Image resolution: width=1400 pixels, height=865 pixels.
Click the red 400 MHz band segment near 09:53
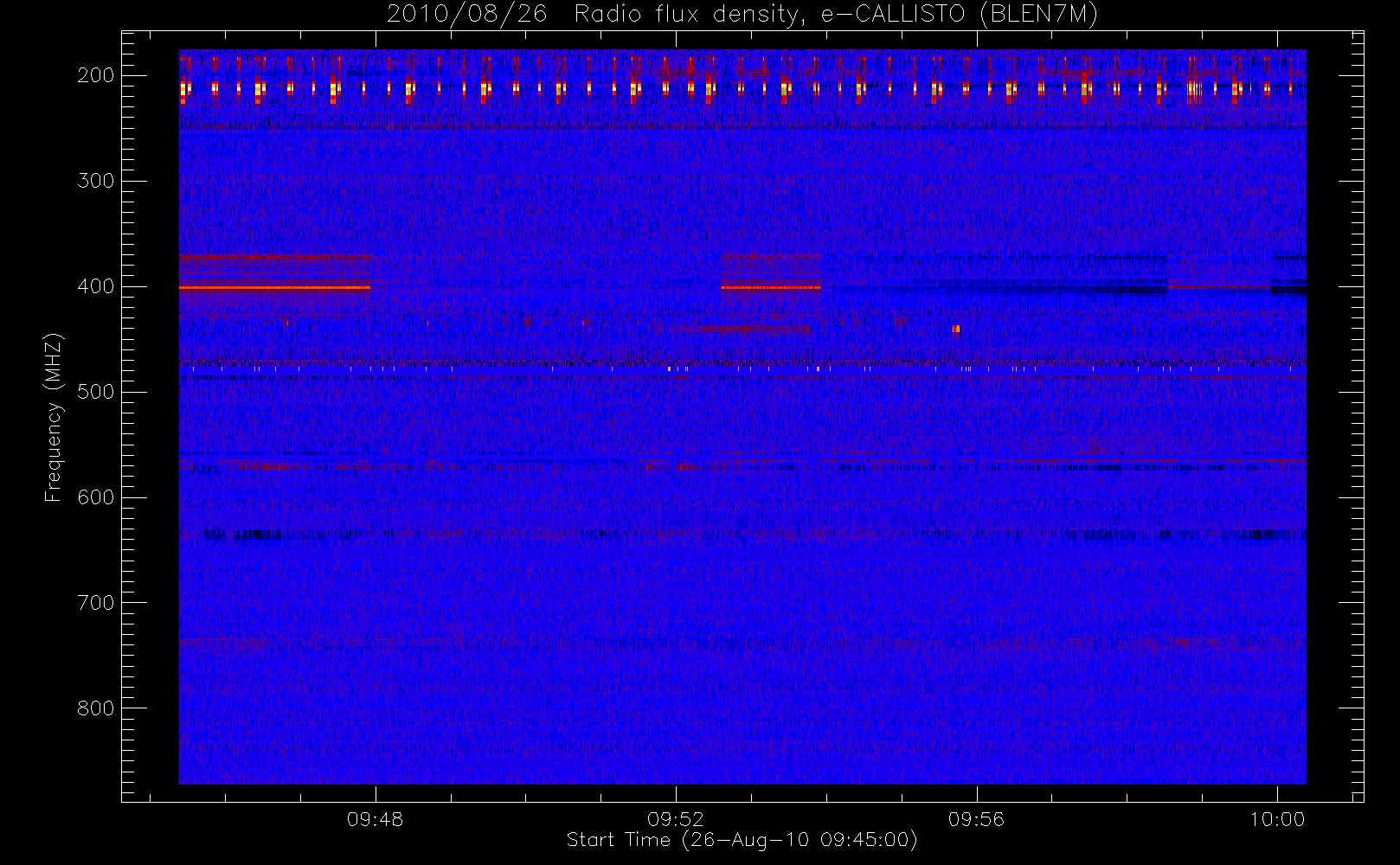[x=771, y=287]
